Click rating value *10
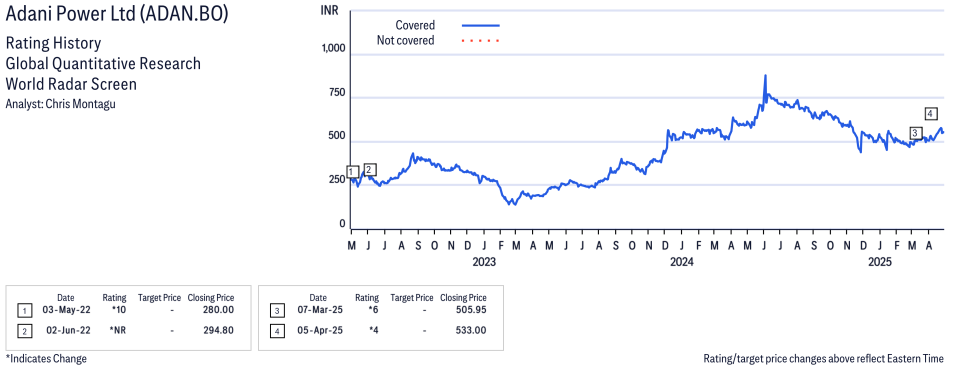This screenshot has height=365, width=955. point(118,311)
